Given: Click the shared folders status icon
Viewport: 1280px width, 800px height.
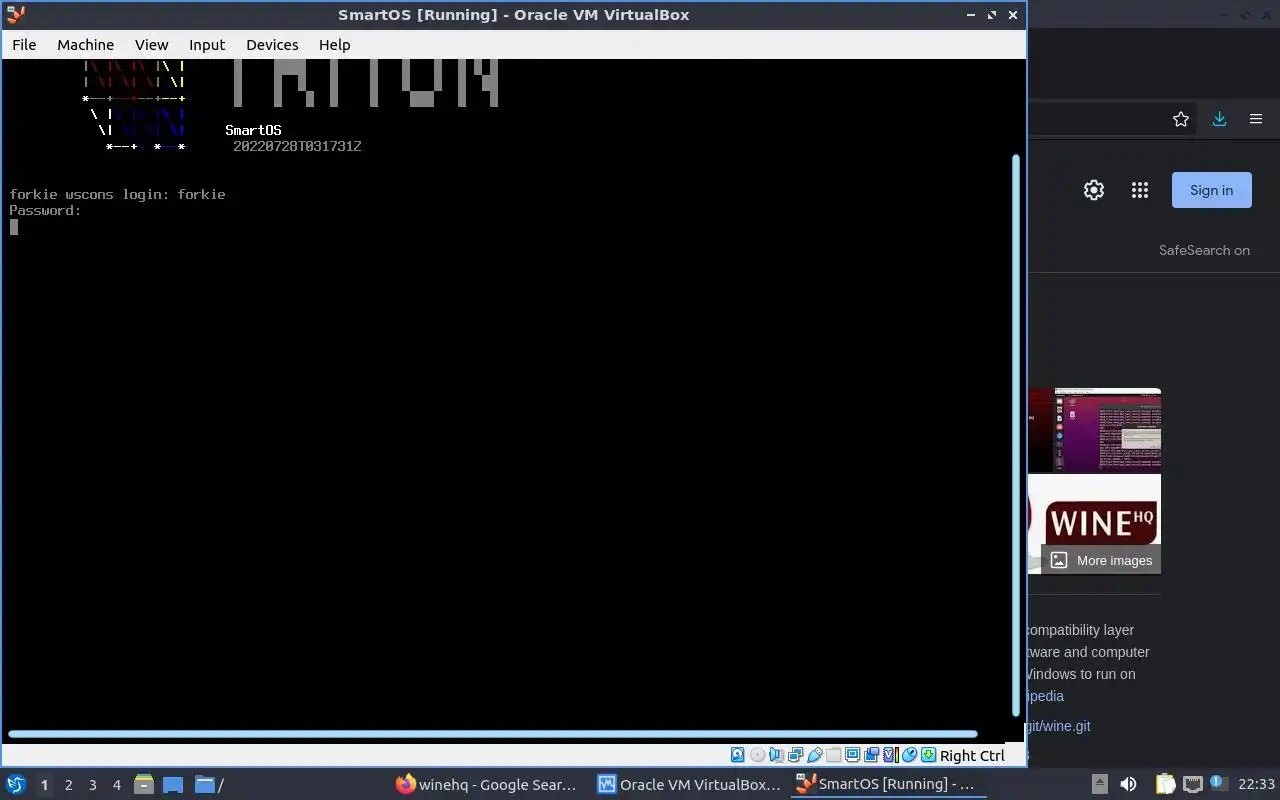Looking at the screenshot, I should click(834, 755).
